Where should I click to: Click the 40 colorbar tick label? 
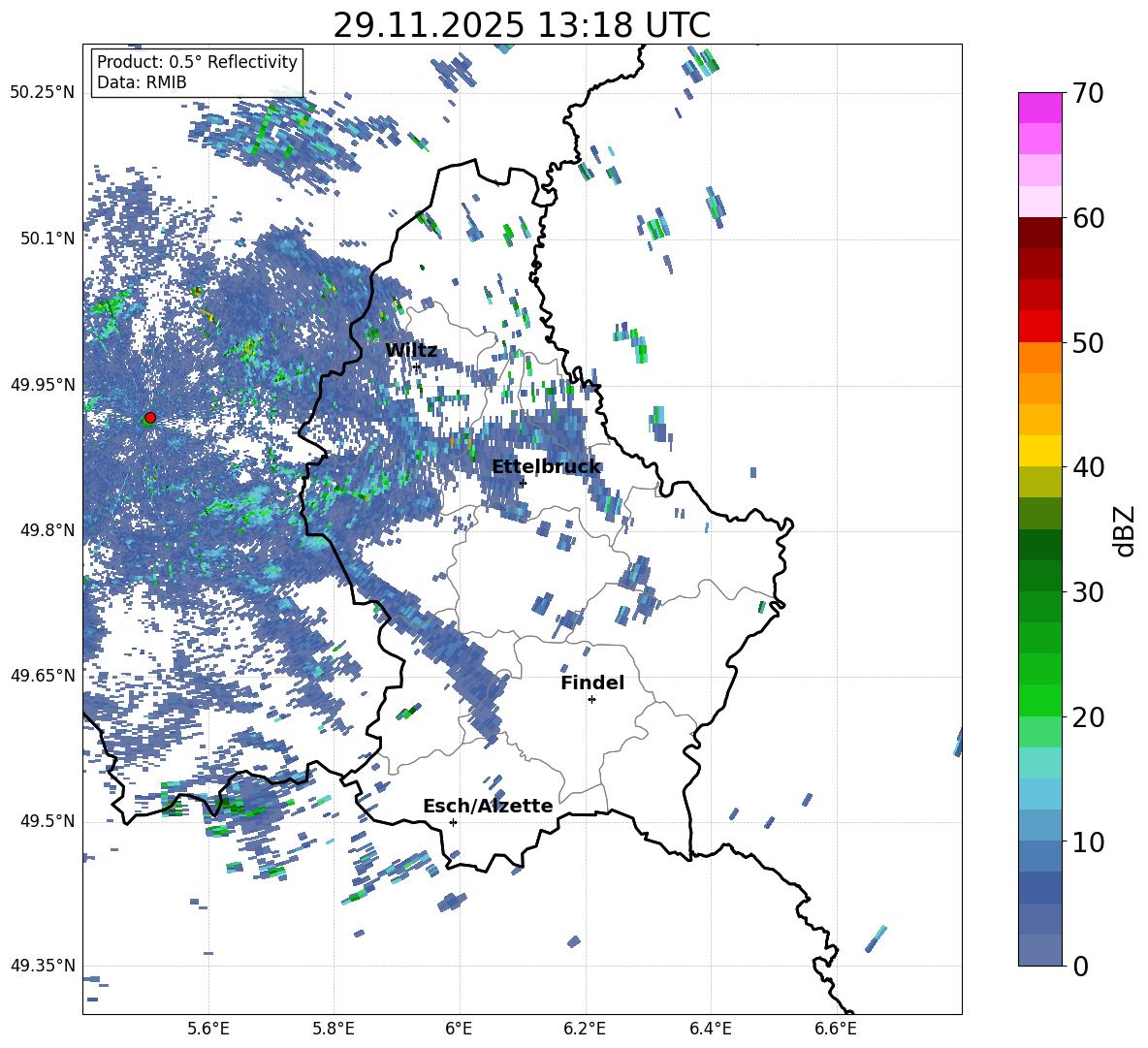(1088, 467)
